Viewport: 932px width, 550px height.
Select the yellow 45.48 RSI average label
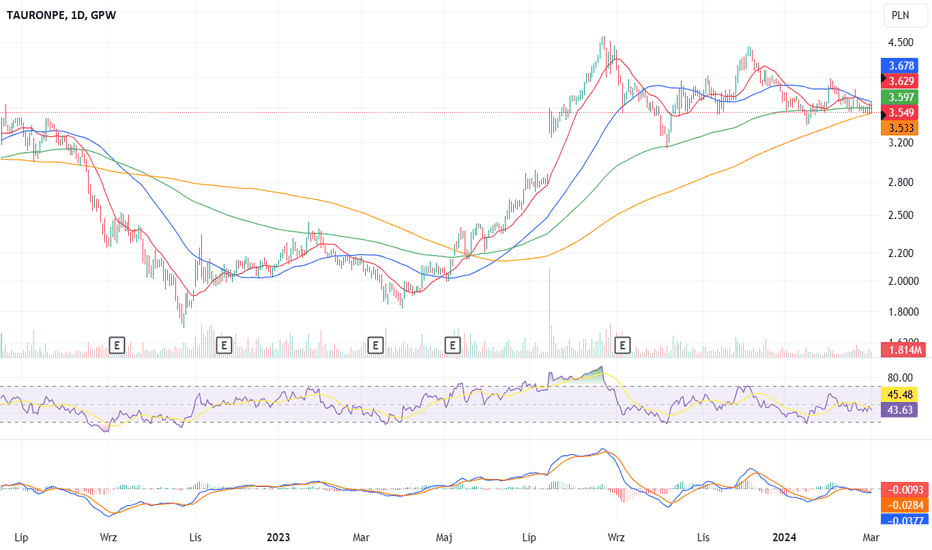900,394
